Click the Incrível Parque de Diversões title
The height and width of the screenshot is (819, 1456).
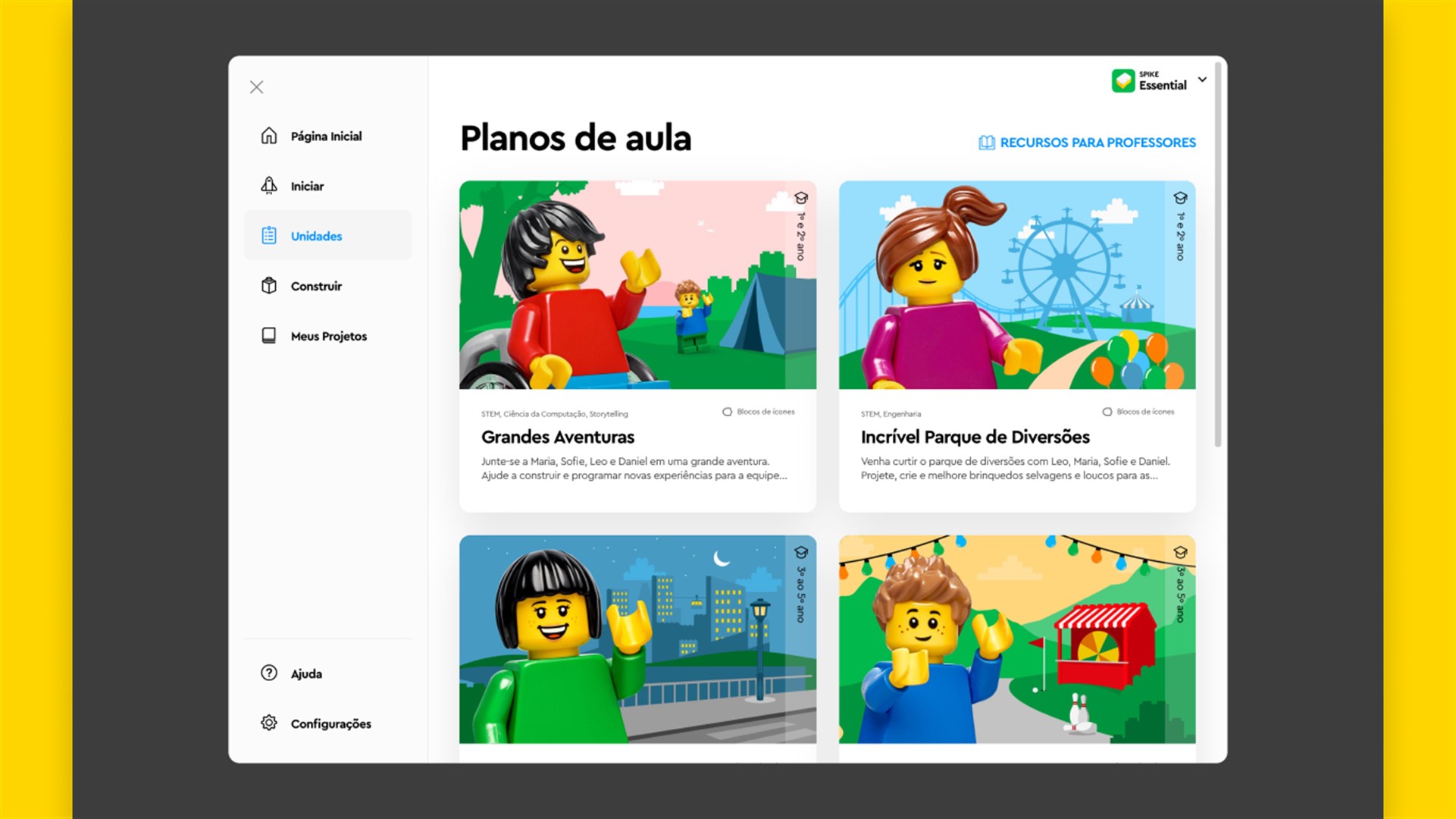(975, 438)
